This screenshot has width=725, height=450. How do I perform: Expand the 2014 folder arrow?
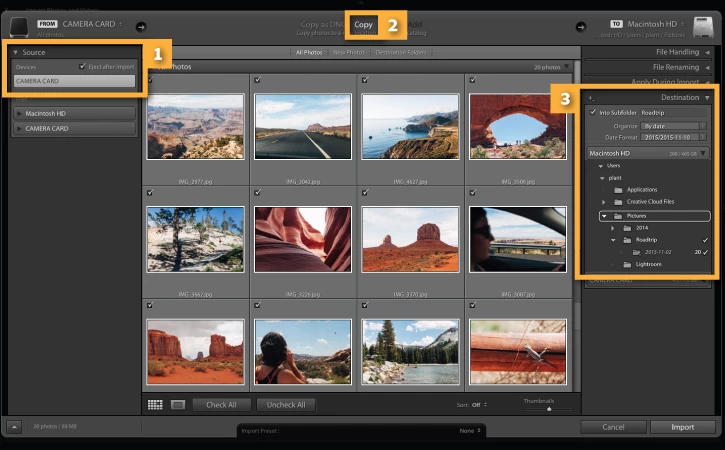(613, 228)
